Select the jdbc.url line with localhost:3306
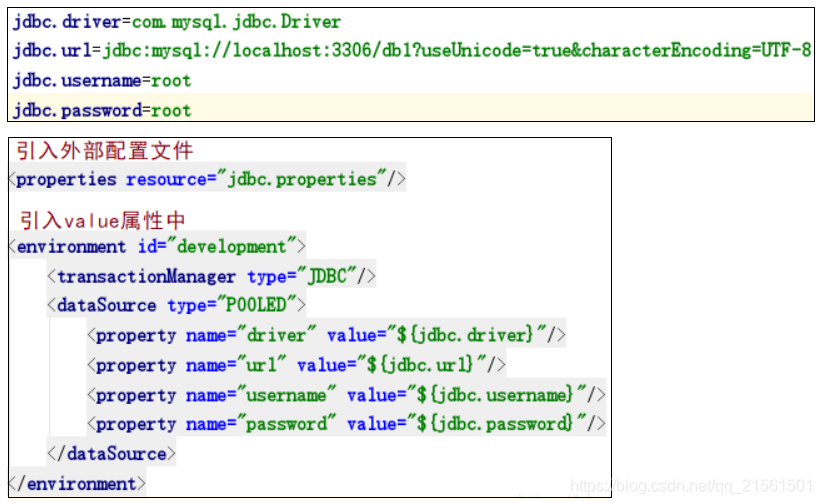 click(412, 51)
